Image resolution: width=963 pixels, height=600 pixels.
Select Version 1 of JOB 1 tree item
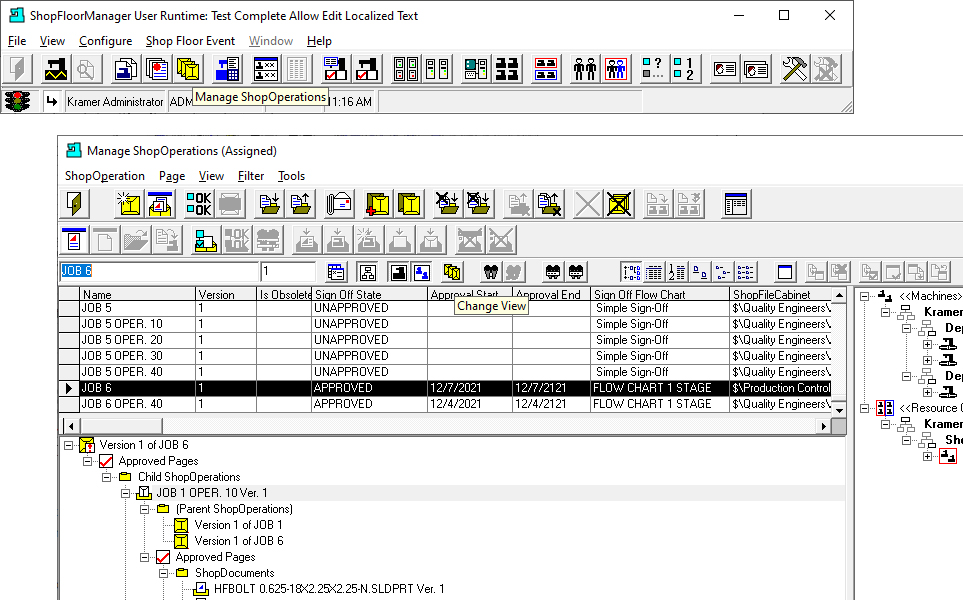pos(238,525)
